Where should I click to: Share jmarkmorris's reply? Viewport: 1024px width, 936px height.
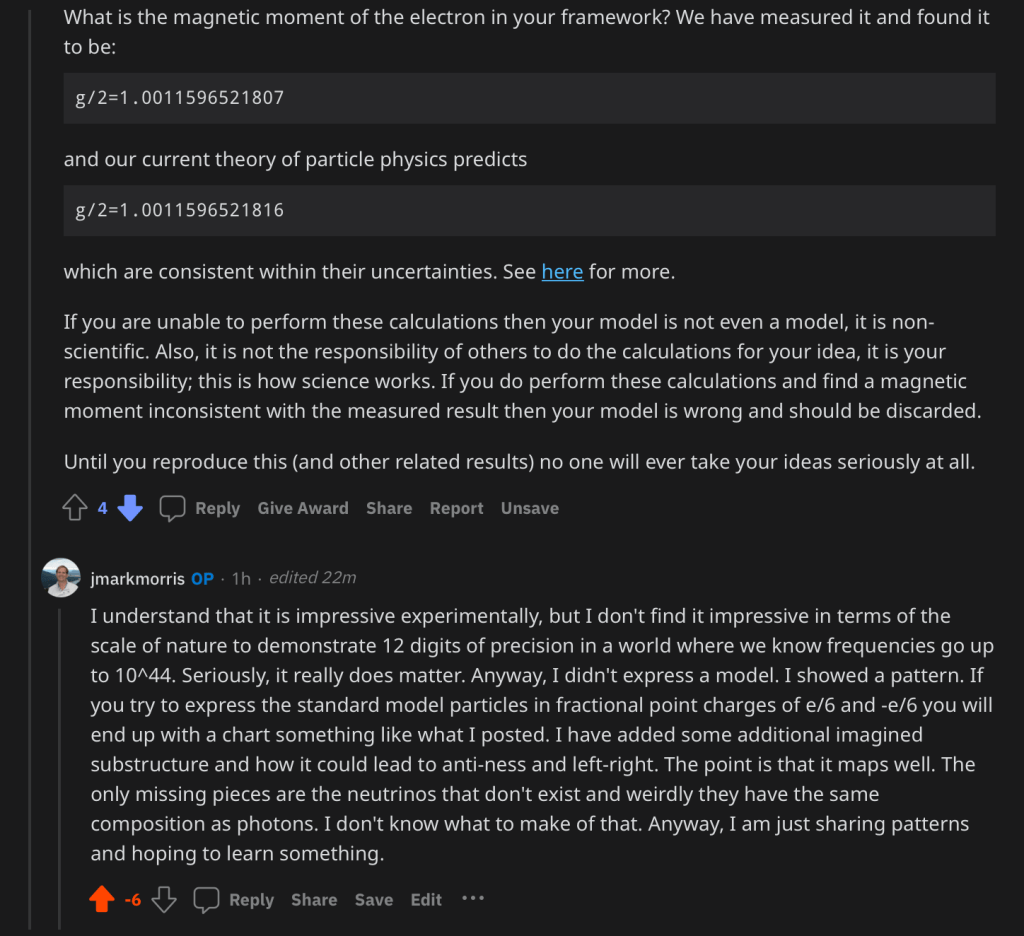pyautogui.click(x=314, y=900)
